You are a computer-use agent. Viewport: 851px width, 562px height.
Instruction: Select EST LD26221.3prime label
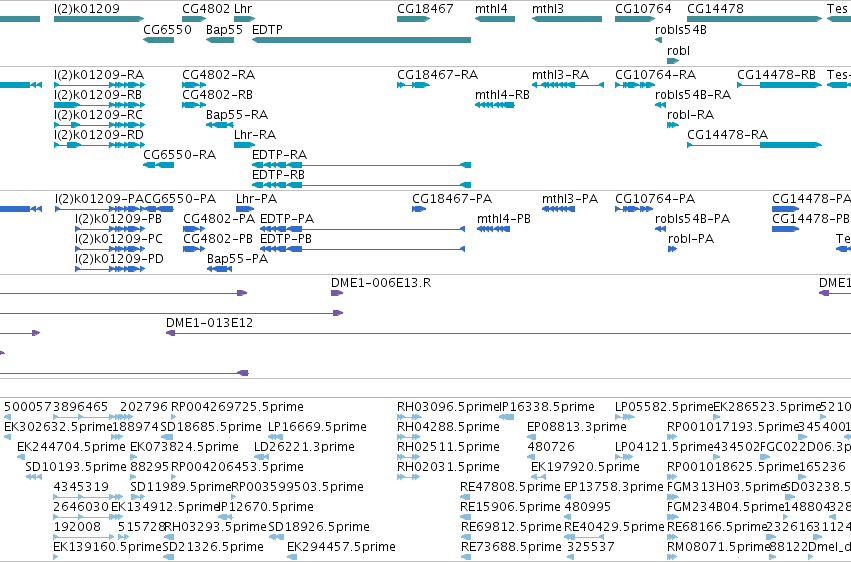tap(304, 447)
